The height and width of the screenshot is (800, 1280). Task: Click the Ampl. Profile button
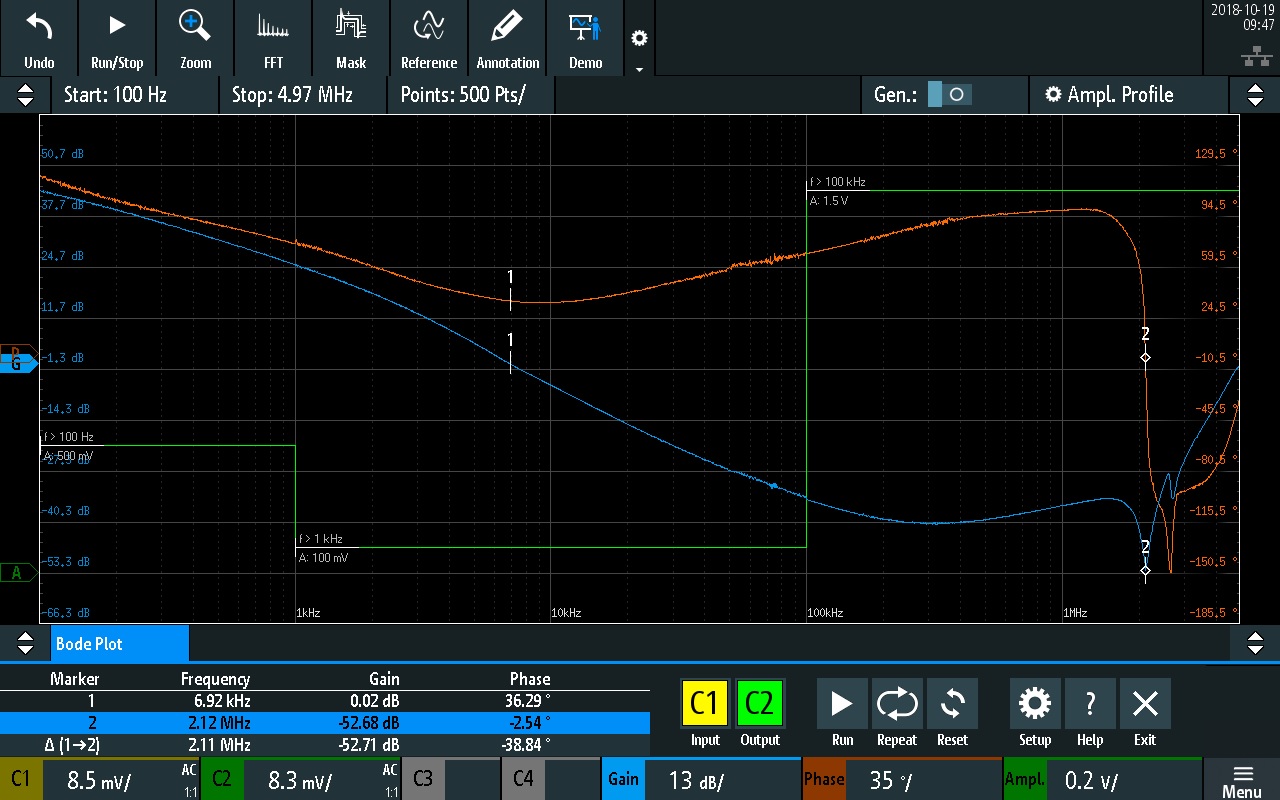(x=1108, y=95)
